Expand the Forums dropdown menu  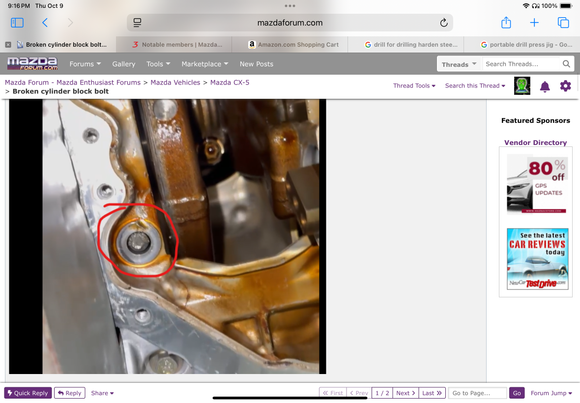(x=85, y=64)
